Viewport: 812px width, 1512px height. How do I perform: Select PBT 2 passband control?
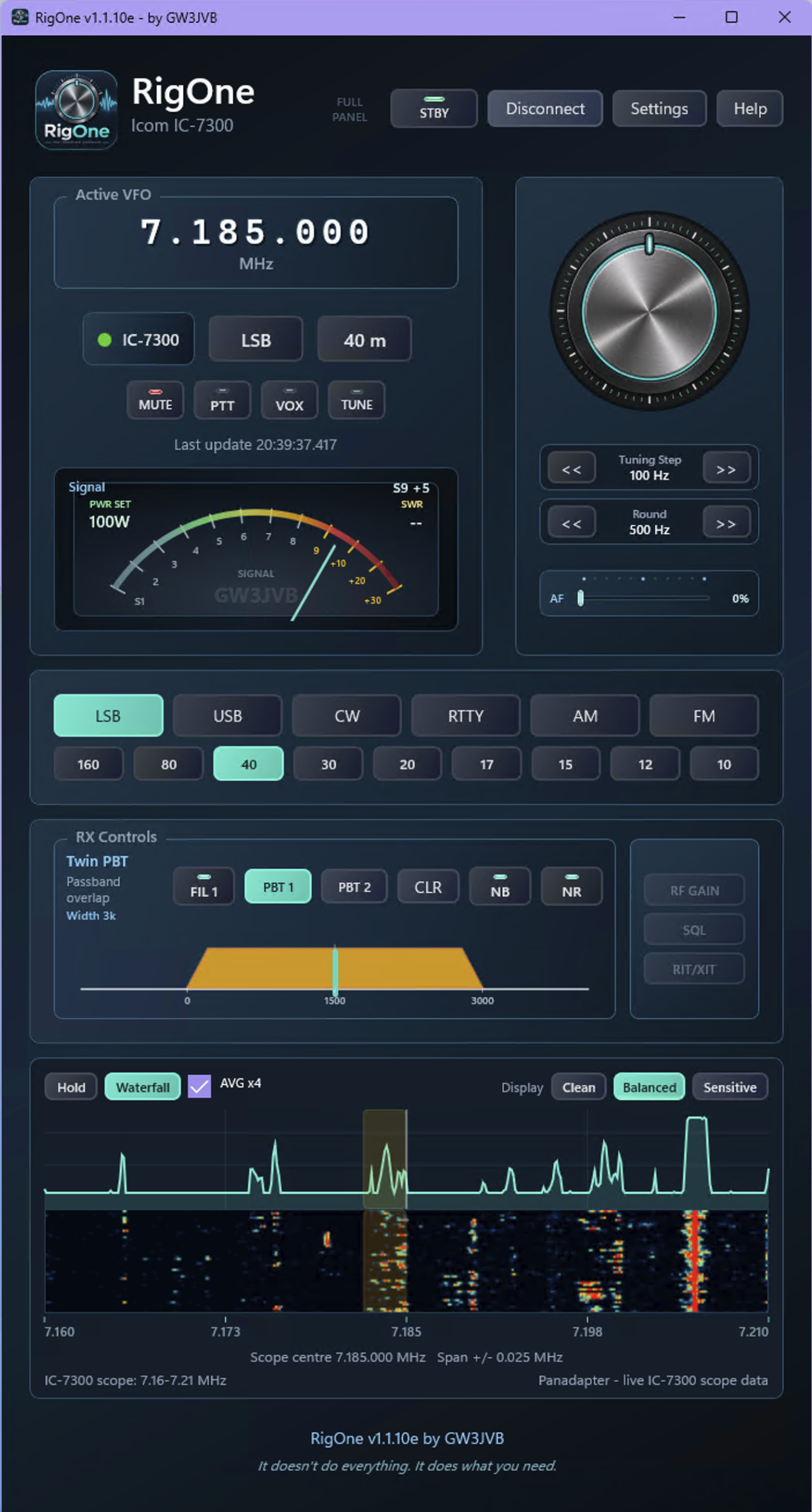tap(354, 886)
